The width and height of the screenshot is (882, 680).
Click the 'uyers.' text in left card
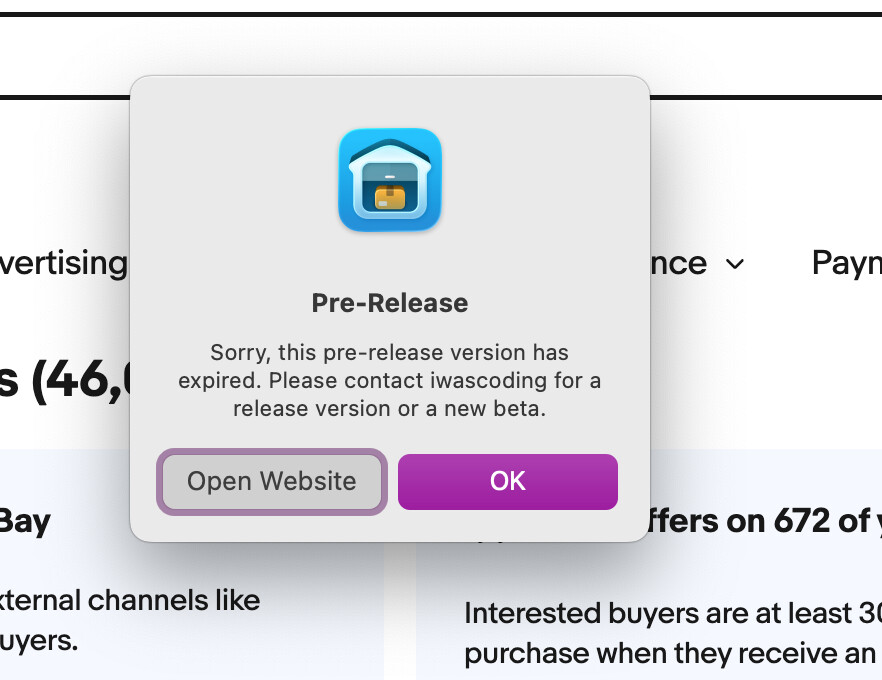39,641
